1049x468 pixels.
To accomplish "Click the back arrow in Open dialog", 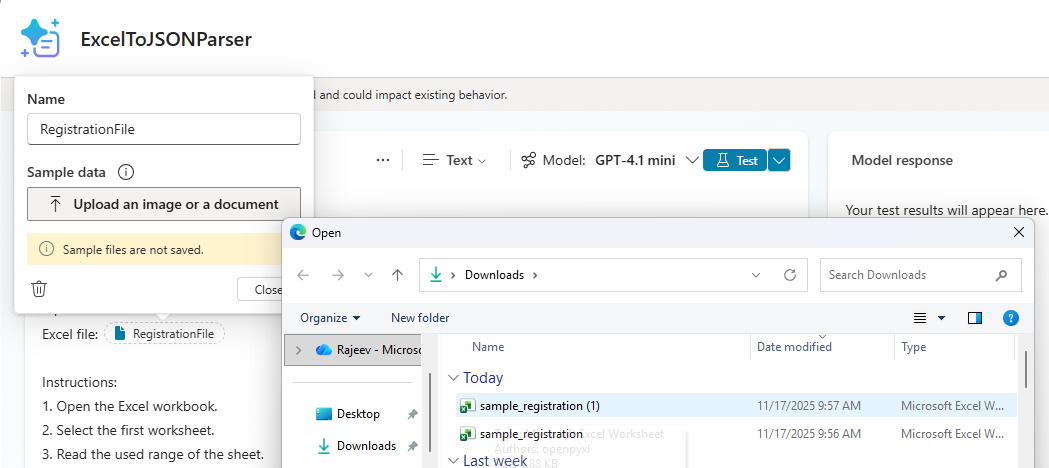I will click(303, 275).
